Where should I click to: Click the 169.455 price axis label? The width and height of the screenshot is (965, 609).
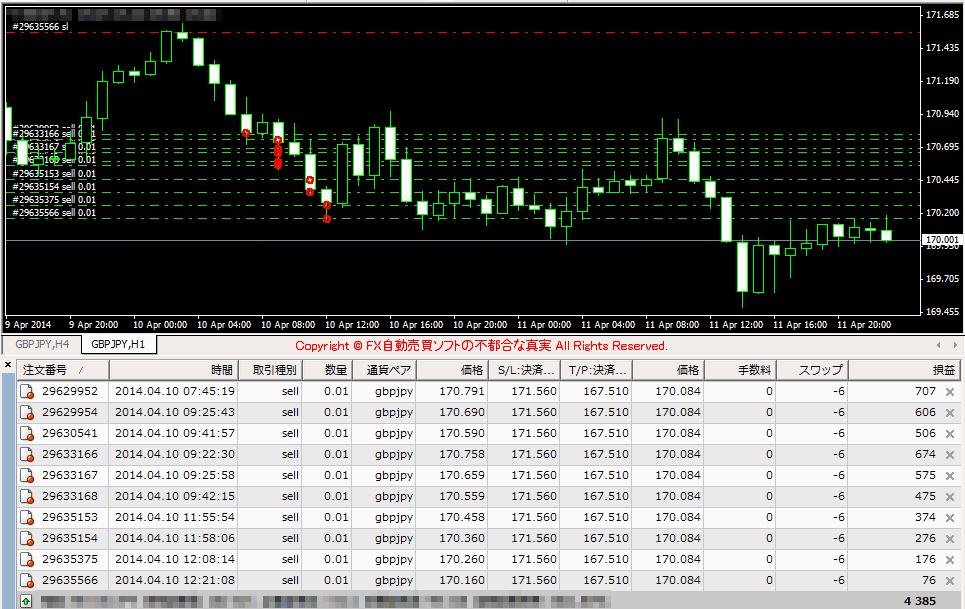point(942,312)
